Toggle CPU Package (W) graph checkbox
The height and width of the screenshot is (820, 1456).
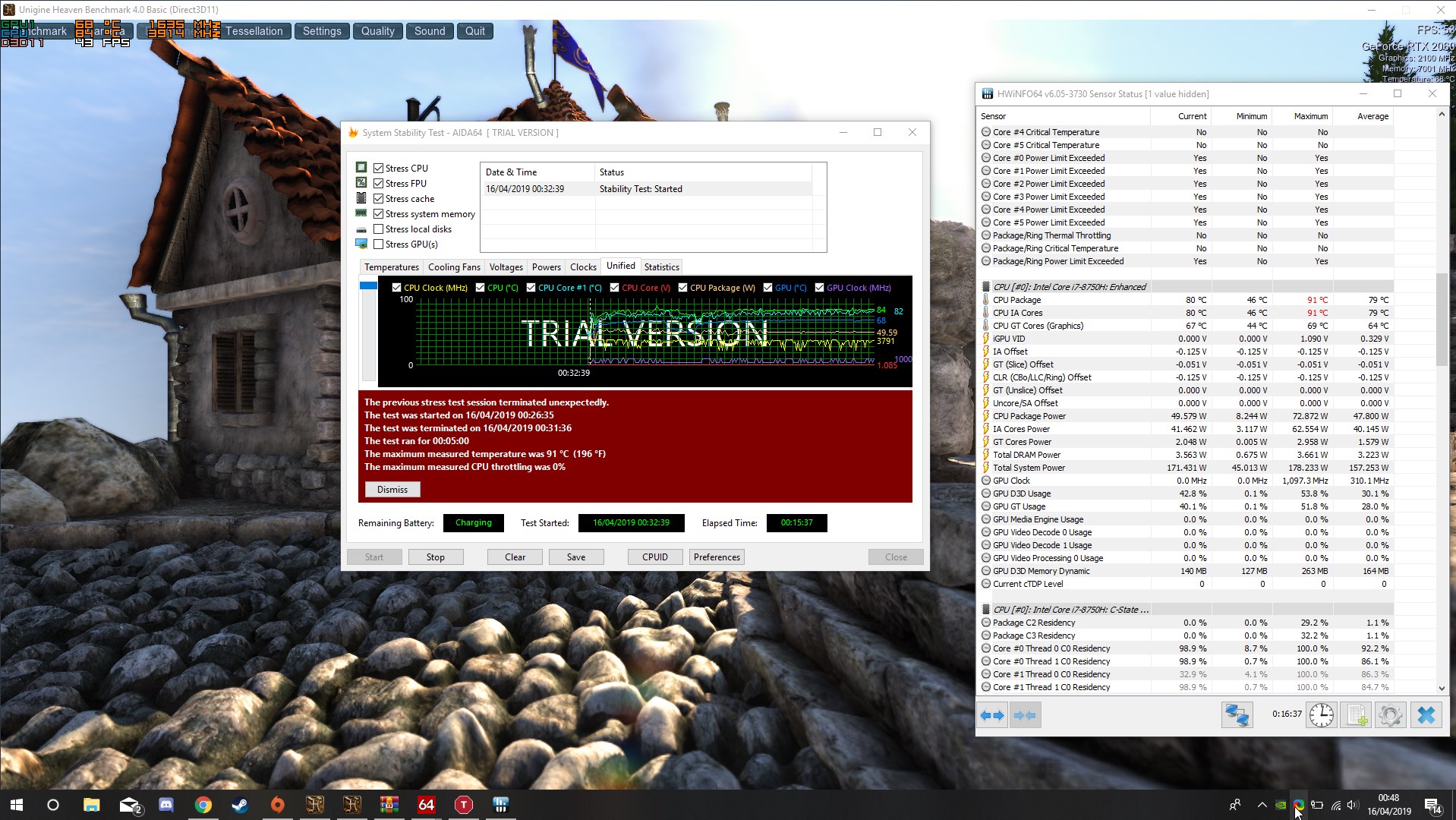point(682,287)
